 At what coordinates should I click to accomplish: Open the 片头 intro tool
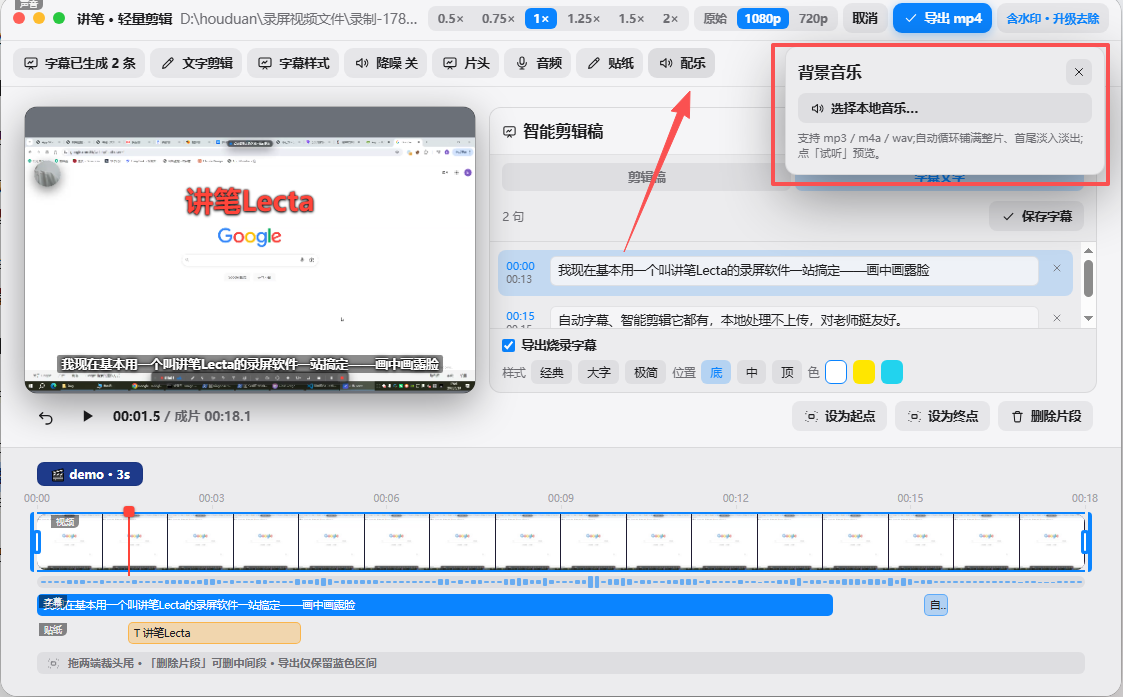[466, 63]
